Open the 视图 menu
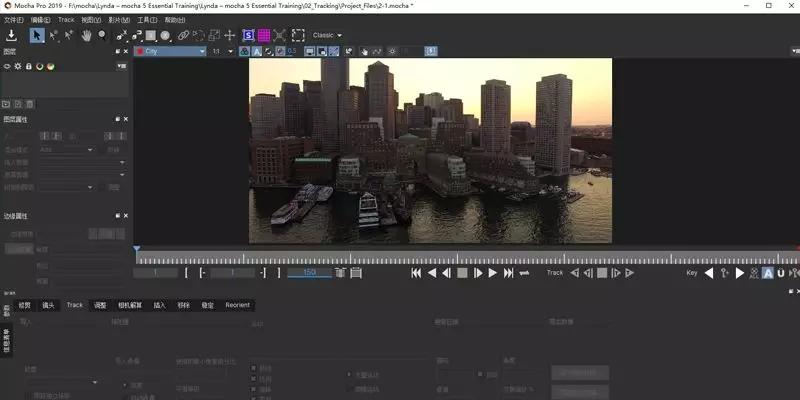 point(91,20)
